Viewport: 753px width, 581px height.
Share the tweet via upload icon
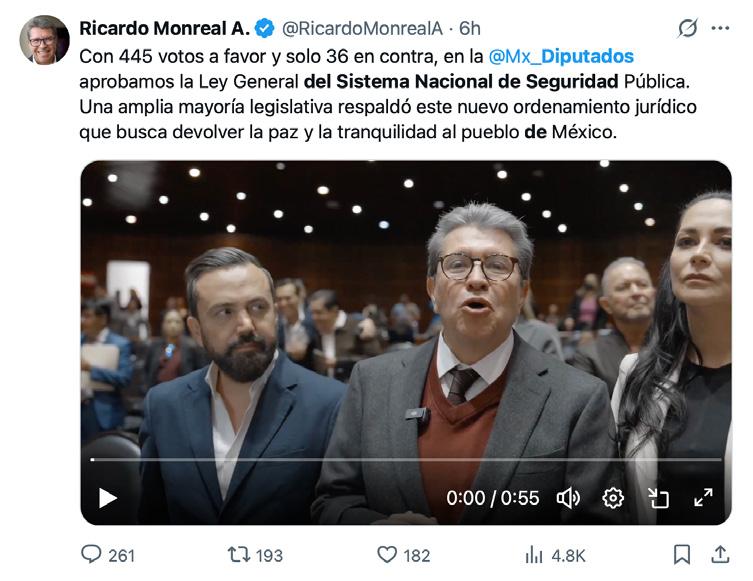[720, 554]
